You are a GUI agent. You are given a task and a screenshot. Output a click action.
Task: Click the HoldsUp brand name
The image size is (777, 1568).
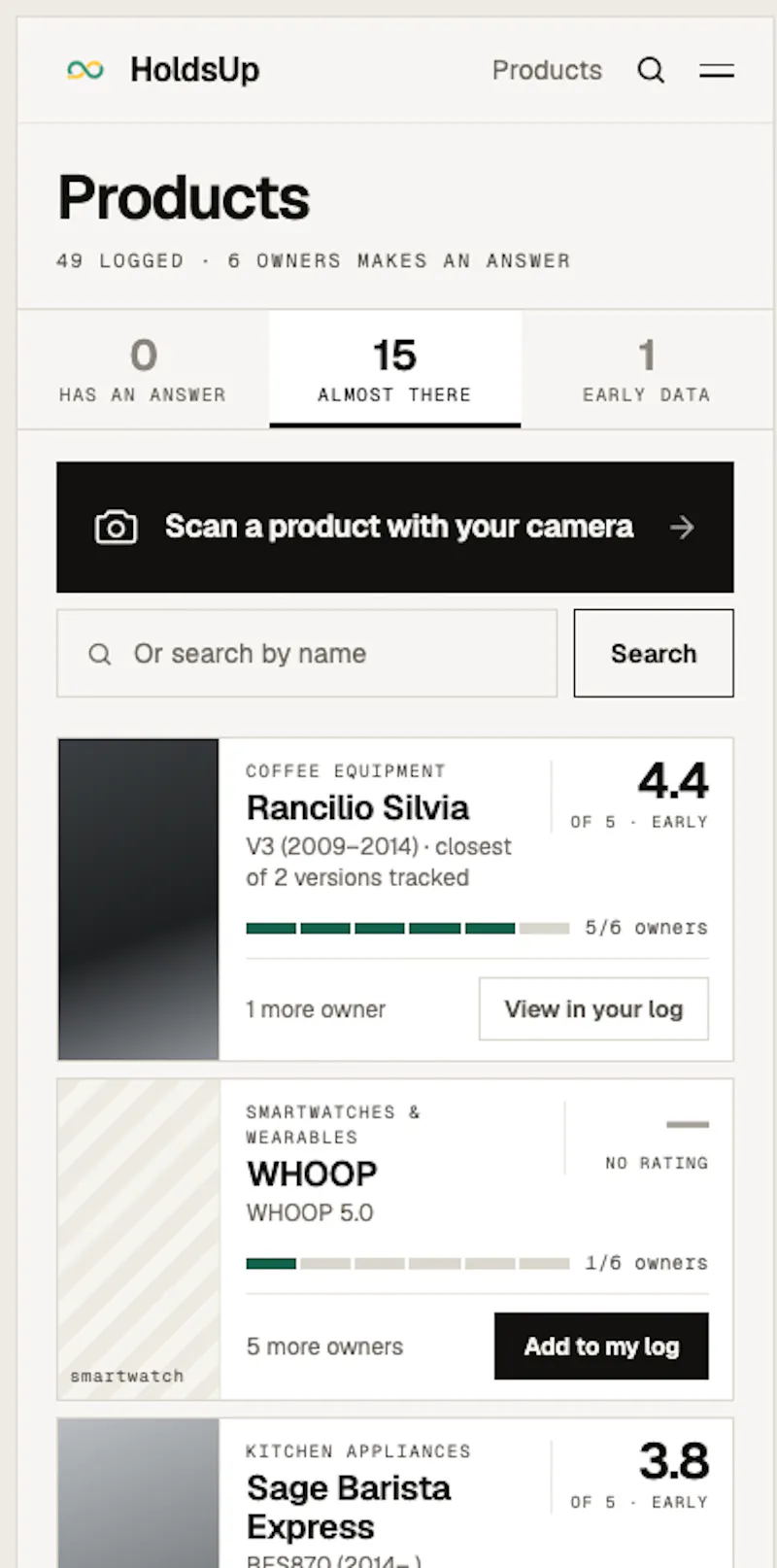[x=194, y=70]
